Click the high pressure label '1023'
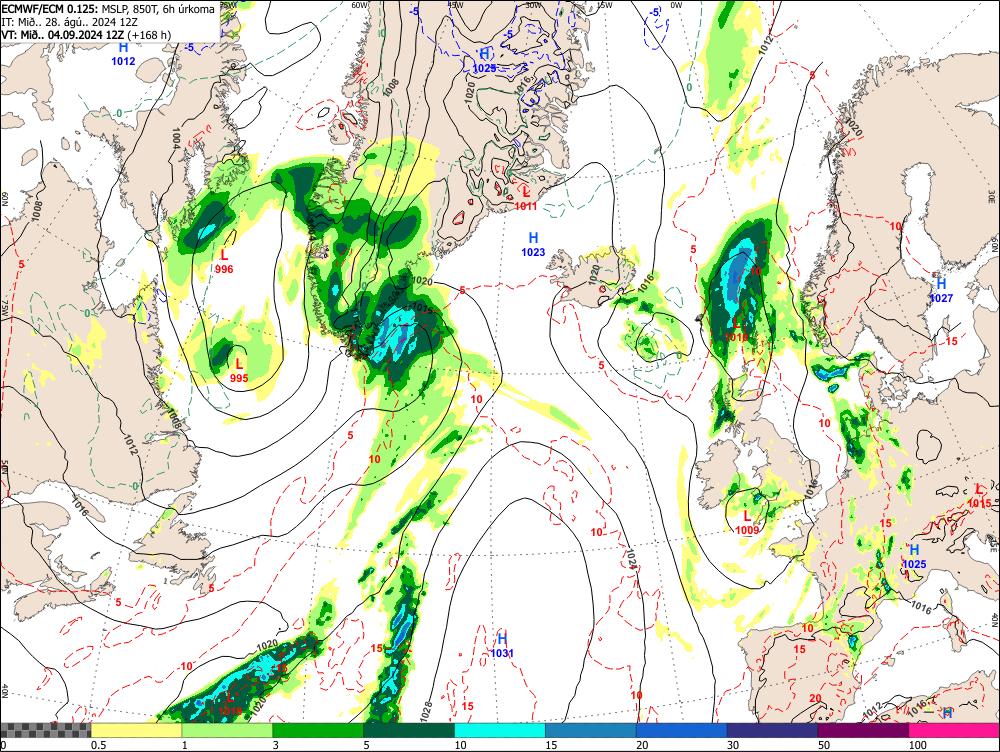This screenshot has width=1000, height=752. [533, 252]
